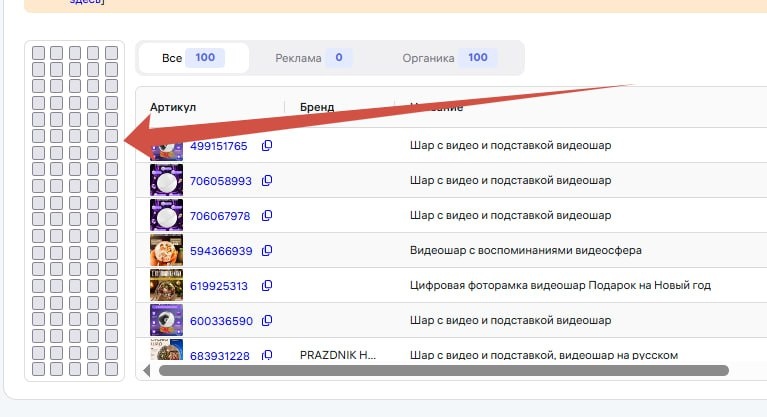767x417 pixels.
Task: Open article link 619925313
Action: pos(219,286)
